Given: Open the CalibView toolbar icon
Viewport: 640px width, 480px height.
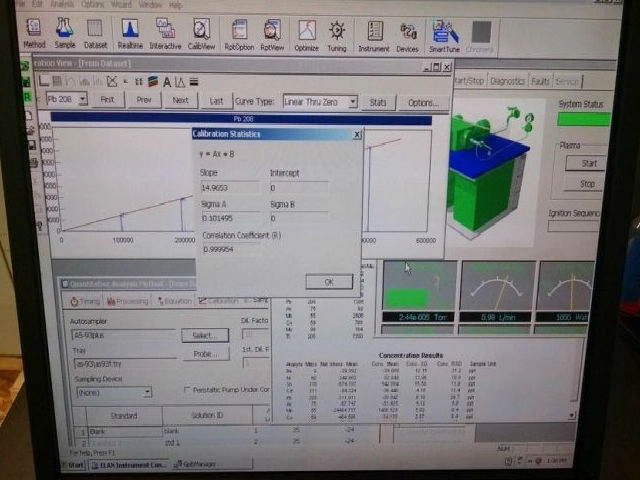Looking at the screenshot, I should click(x=201, y=33).
